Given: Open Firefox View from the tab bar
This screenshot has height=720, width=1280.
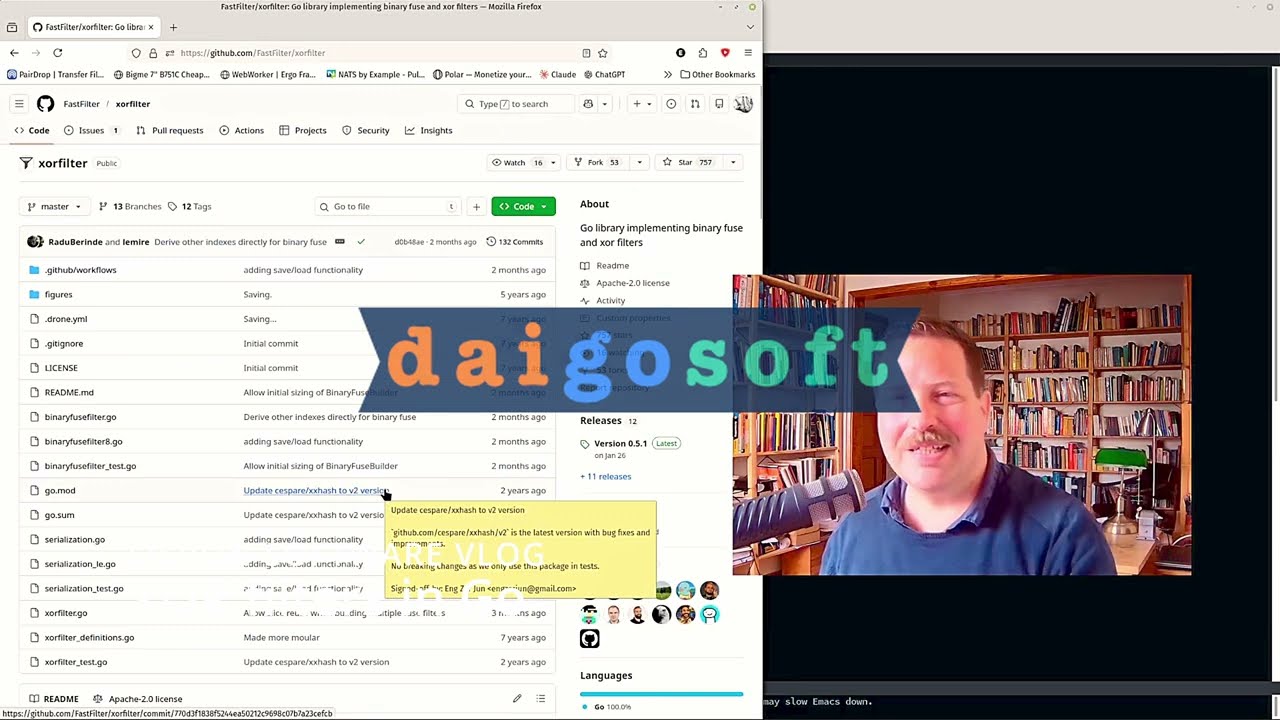Looking at the screenshot, I should [12, 27].
